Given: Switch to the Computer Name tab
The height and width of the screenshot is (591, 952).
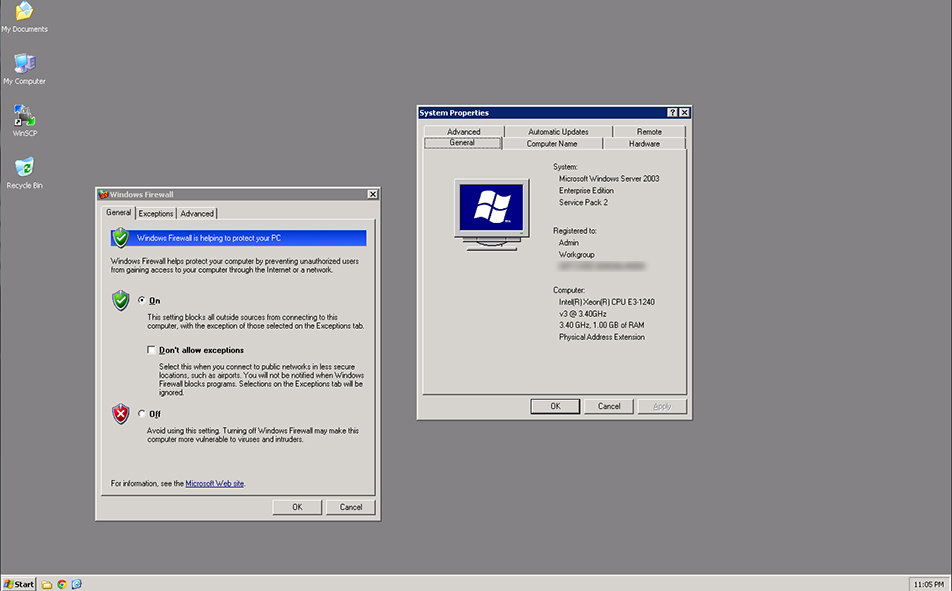Looking at the screenshot, I should pos(552,144).
